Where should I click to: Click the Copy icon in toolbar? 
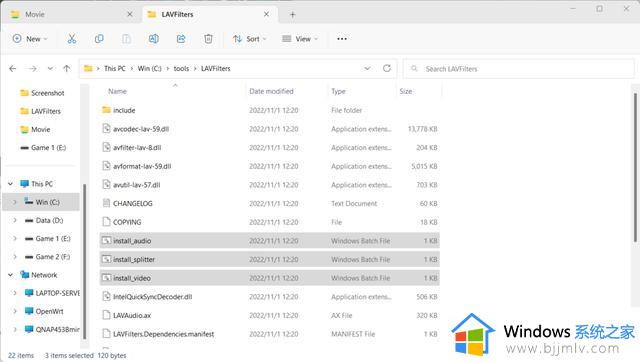tap(99, 39)
